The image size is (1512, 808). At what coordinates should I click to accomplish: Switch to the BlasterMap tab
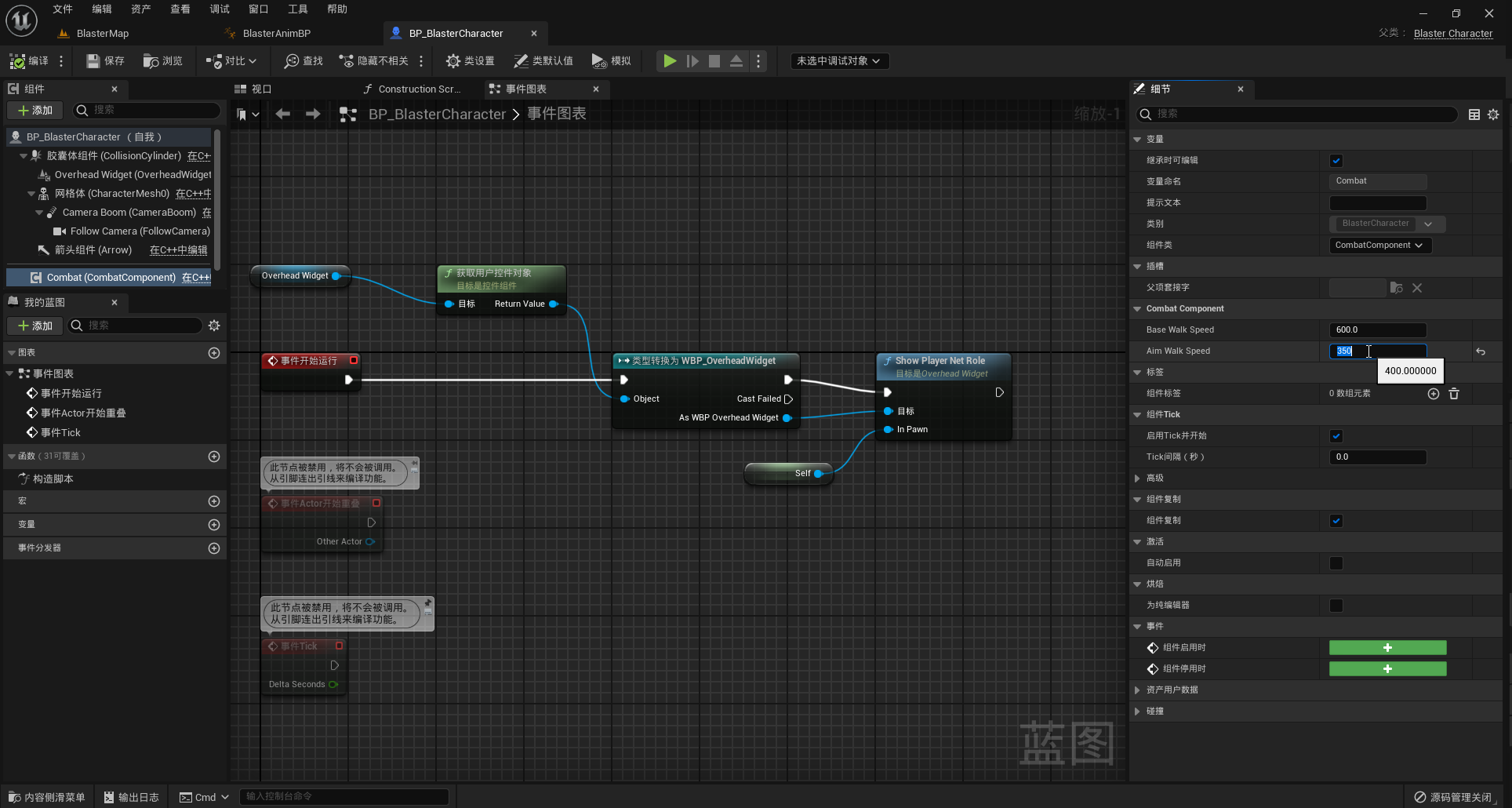[102, 34]
